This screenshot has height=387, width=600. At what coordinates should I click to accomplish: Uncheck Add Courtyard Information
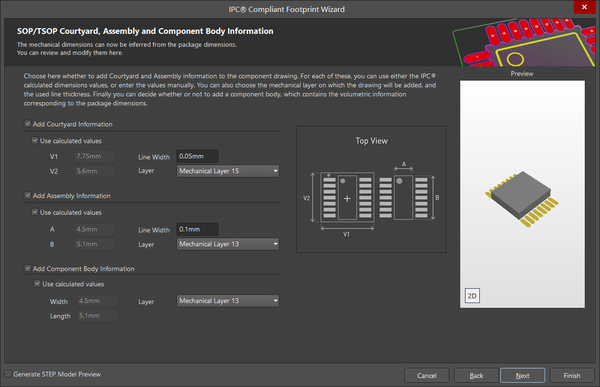pyautogui.click(x=28, y=124)
